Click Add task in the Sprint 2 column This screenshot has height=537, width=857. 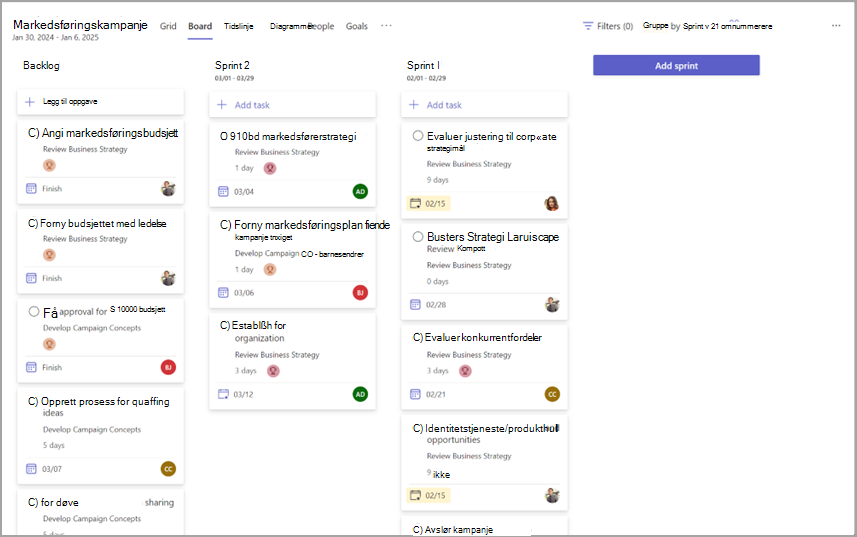click(x=292, y=105)
